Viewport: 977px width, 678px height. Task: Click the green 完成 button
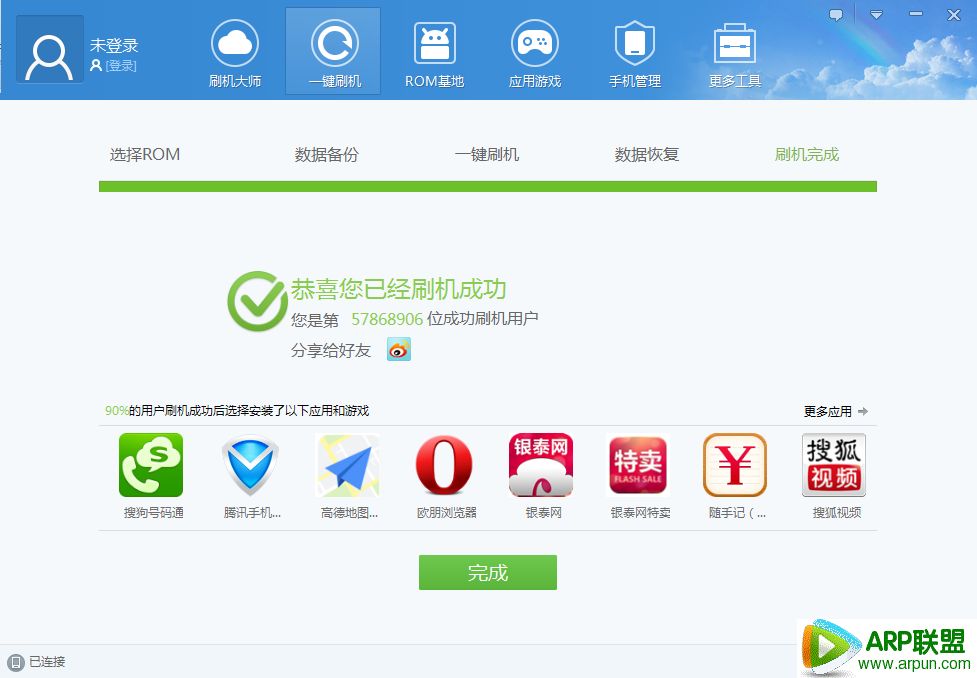click(488, 572)
